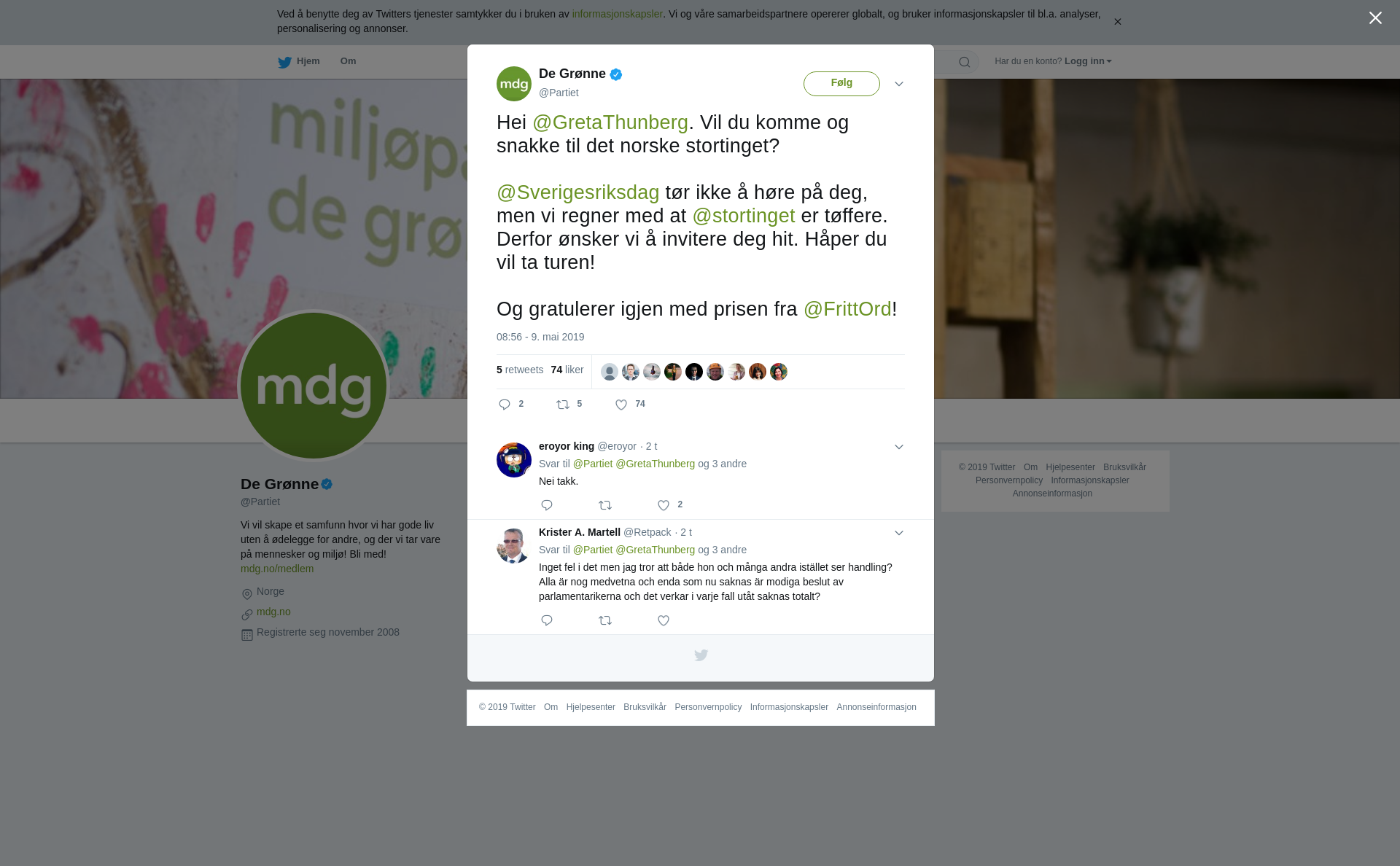
Task: Open the more options chevron beside Følg
Action: click(899, 84)
